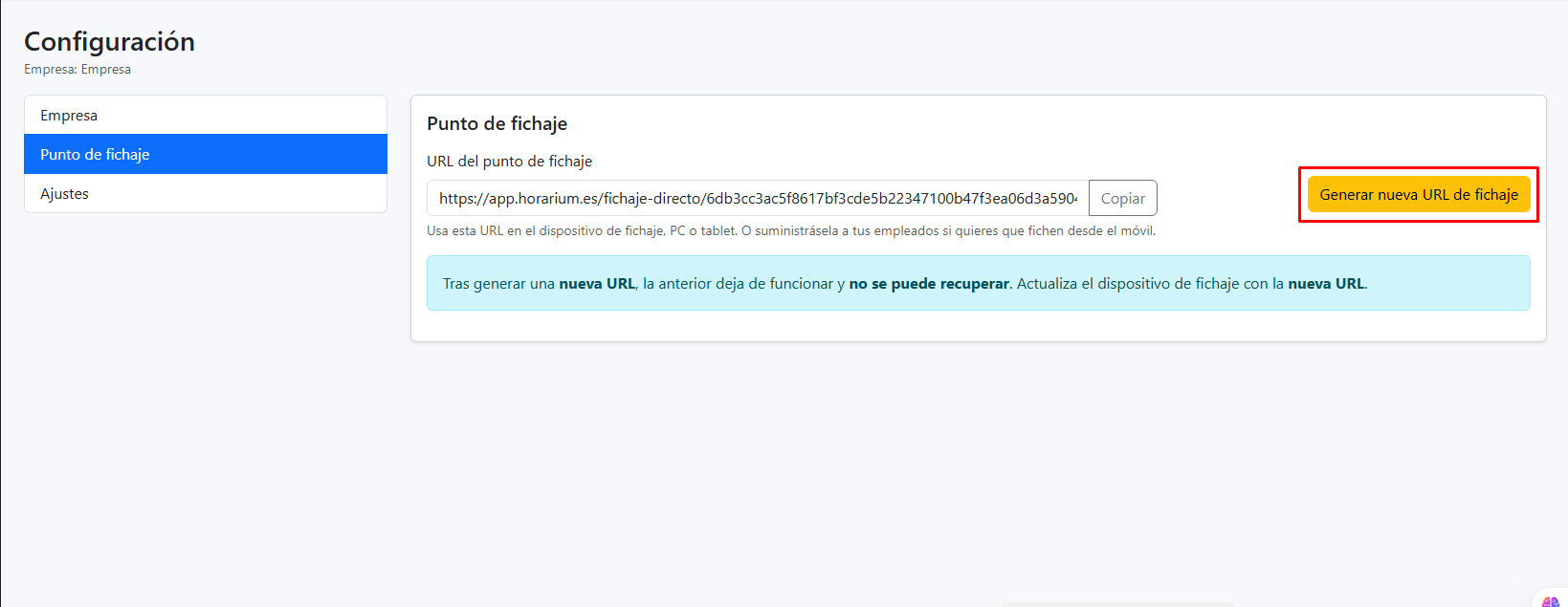Click 'nueva URL' at the notice's end
This screenshot has width=1568, height=607.
(1326, 284)
